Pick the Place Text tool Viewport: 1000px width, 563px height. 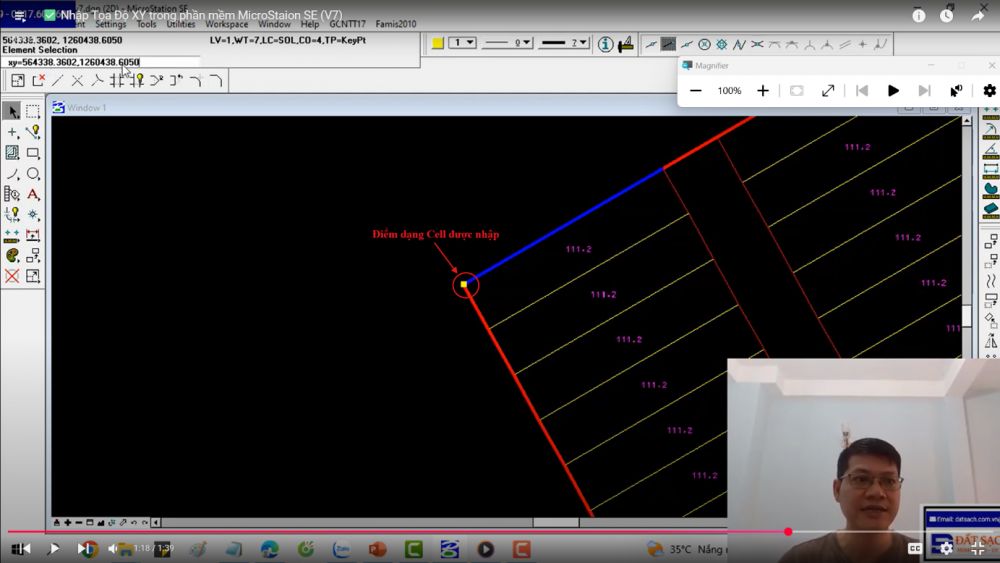coord(33,194)
